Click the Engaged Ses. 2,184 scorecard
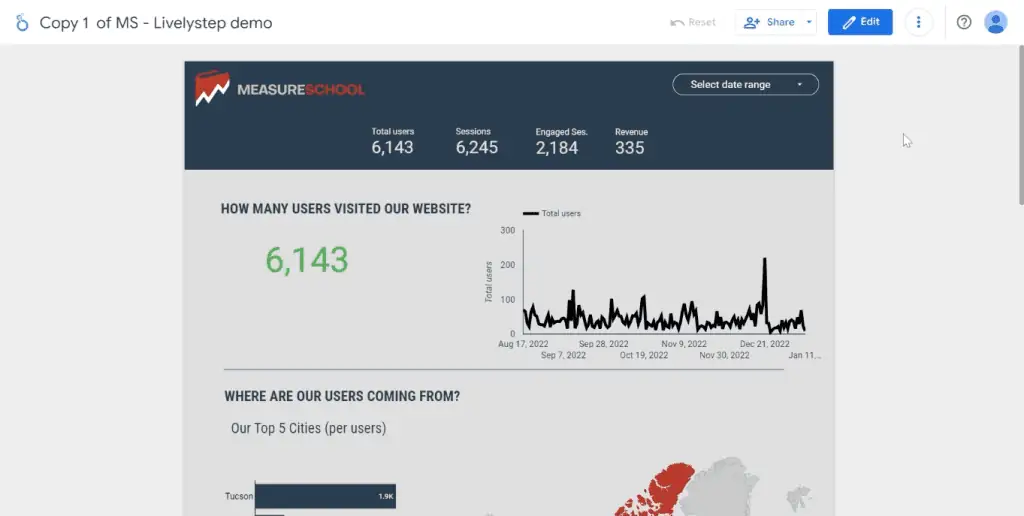The image size is (1024, 516). pyautogui.click(x=560, y=142)
